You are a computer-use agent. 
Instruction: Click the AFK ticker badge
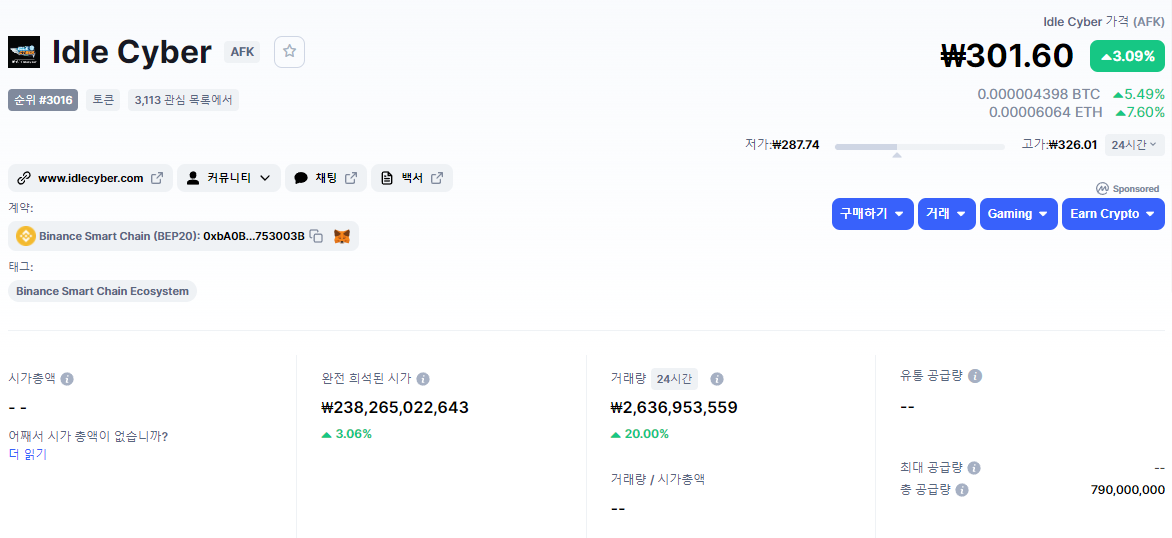(x=242, y=52)
